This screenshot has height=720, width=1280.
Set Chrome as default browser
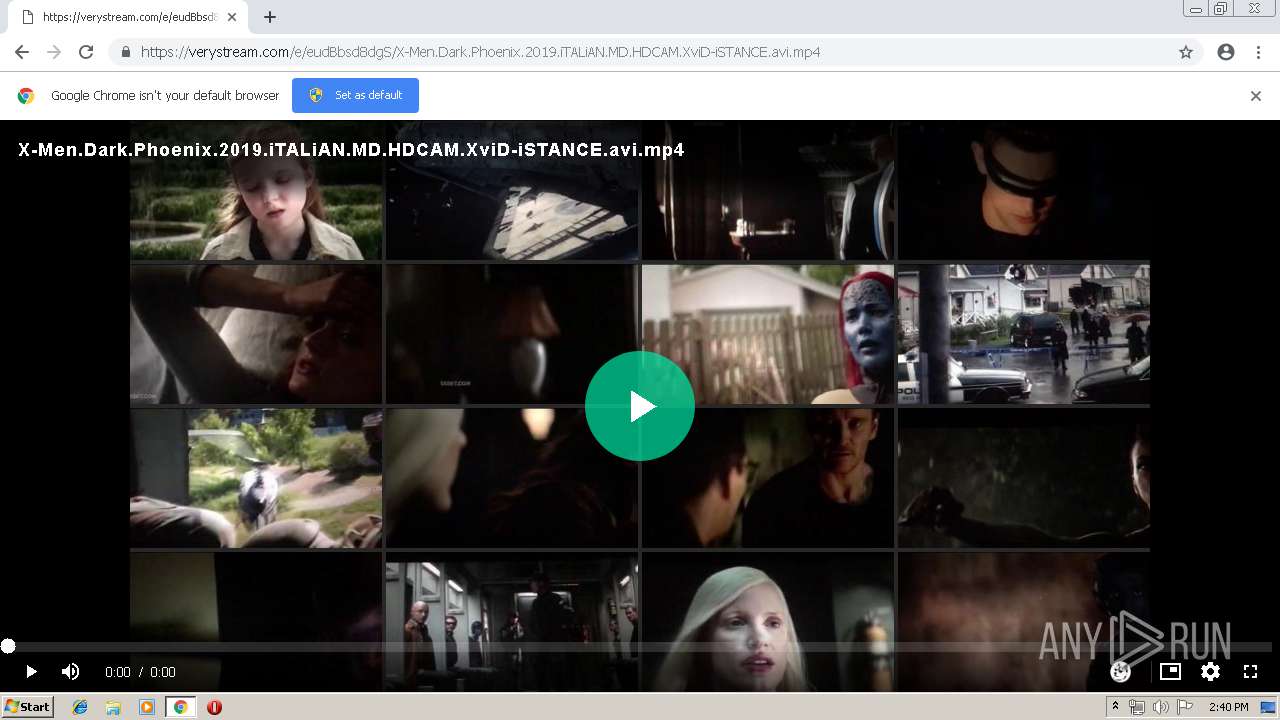tap(355, 95)
